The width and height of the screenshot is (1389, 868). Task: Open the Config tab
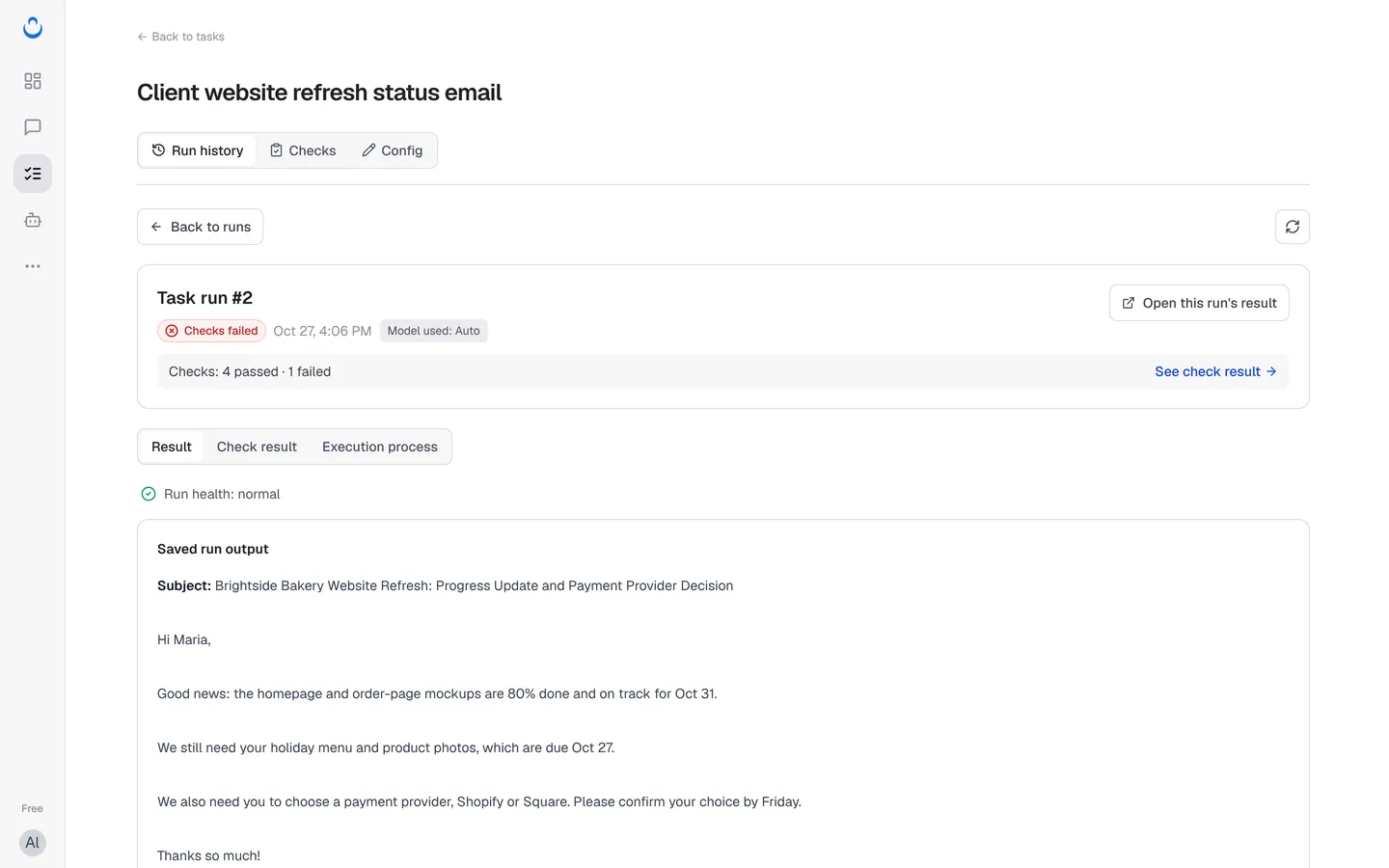pyautogui.click(x=393, y=150)
